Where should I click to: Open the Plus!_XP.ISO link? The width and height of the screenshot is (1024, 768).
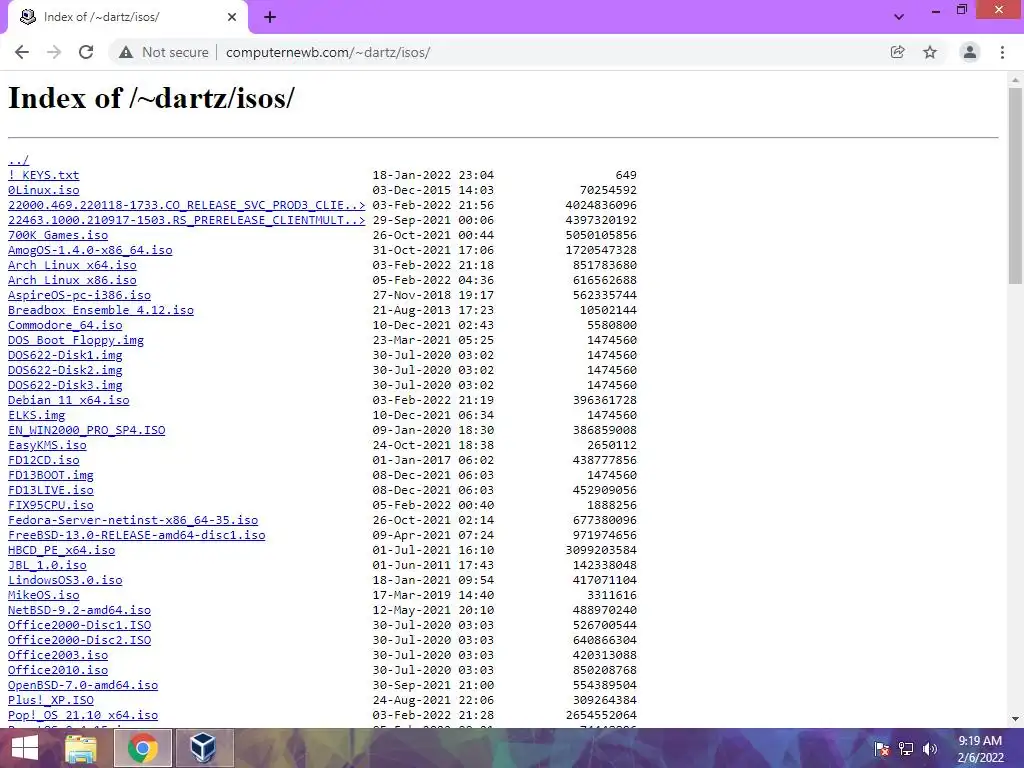tap(50, 701)
